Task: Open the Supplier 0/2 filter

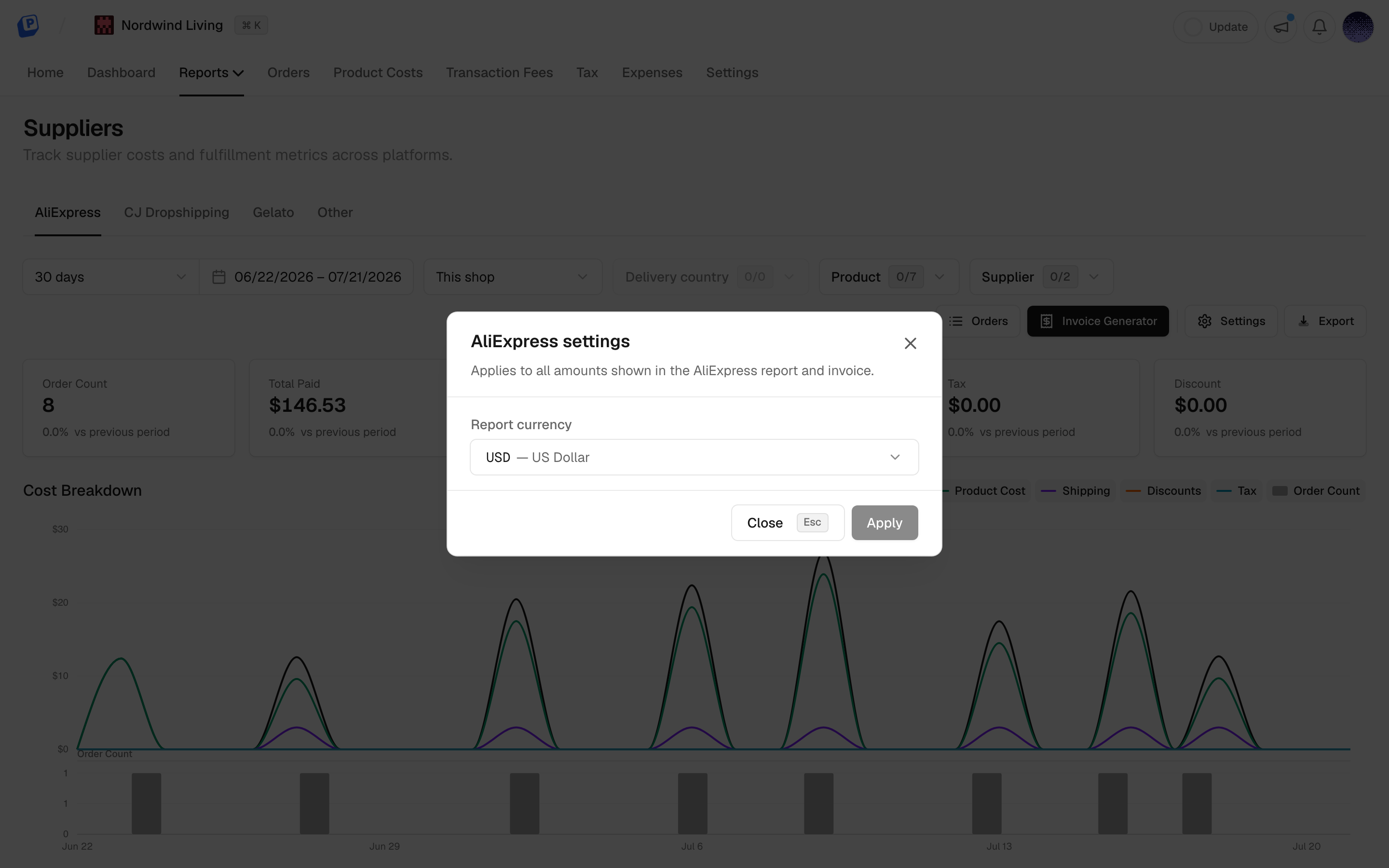Action: tap(1041, 277)
